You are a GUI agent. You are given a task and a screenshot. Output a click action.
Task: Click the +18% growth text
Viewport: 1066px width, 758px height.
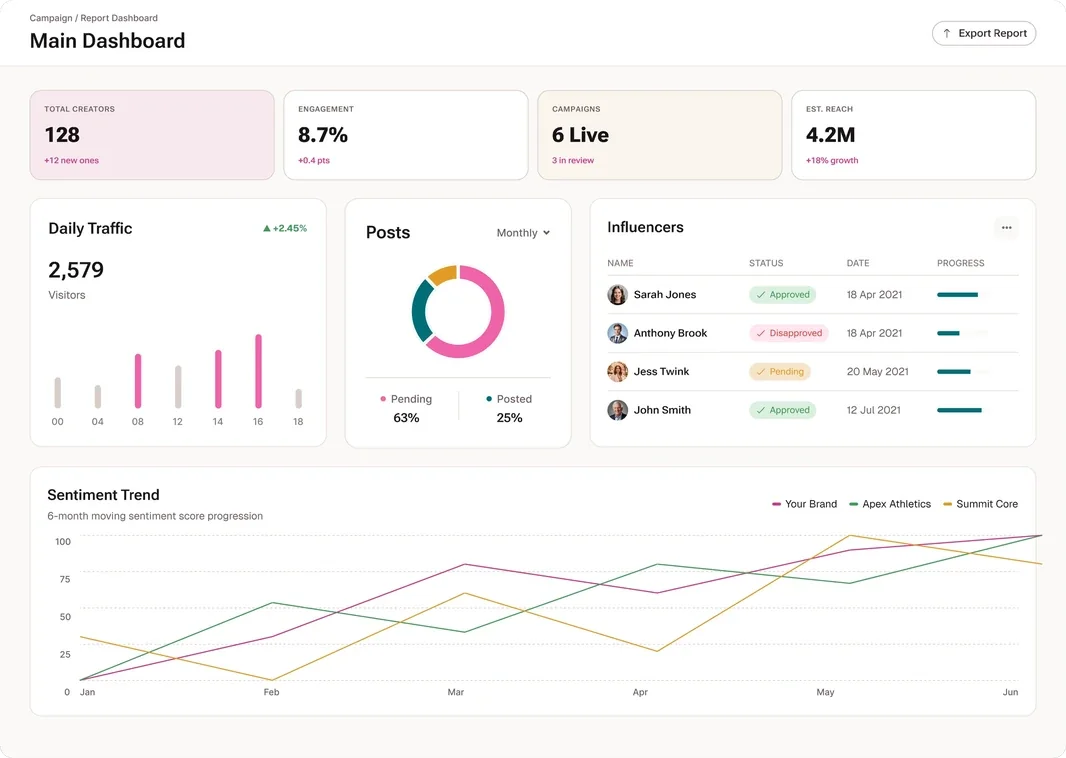(832, 160)
